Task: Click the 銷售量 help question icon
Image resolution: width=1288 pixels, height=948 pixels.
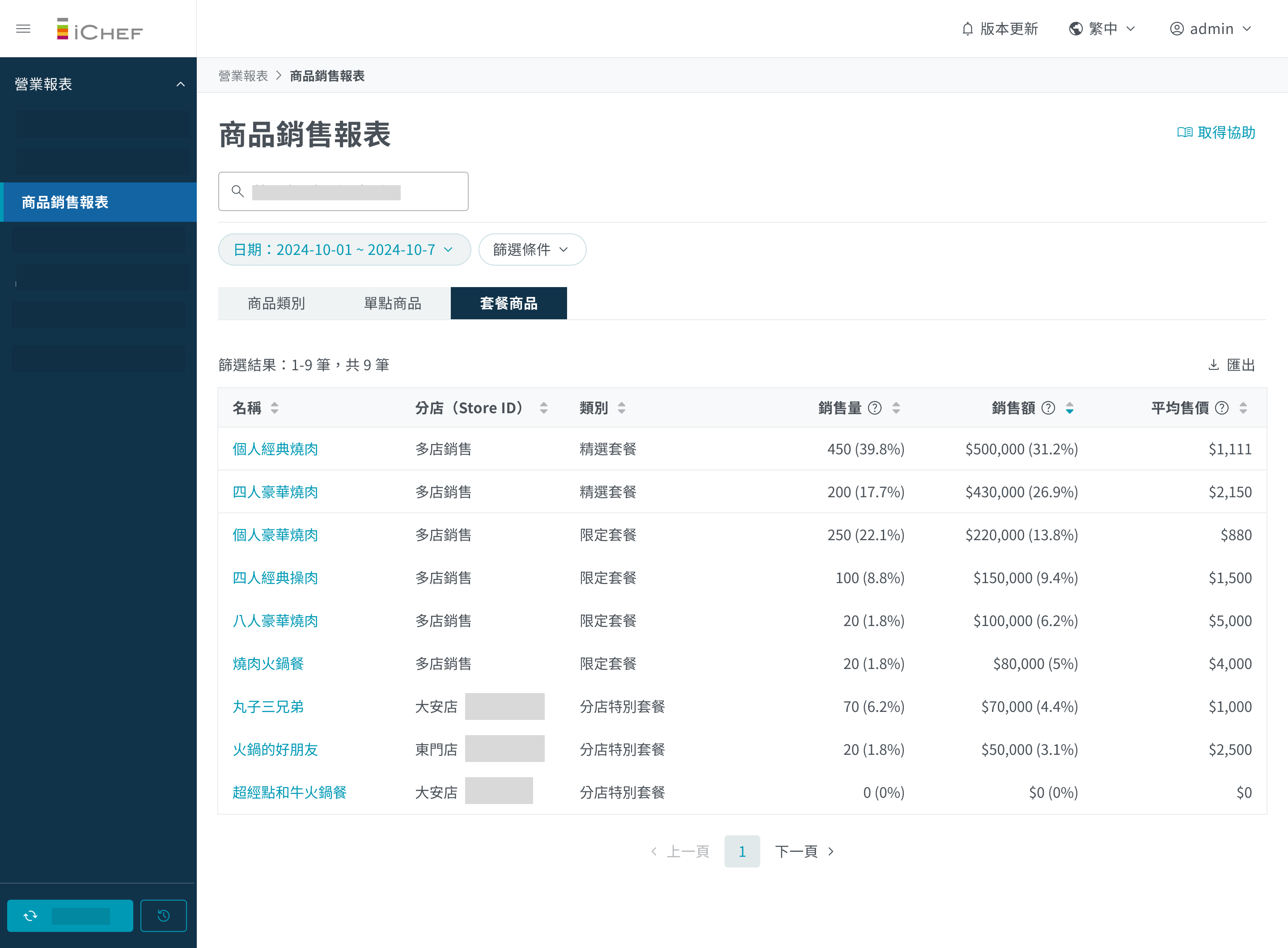Action: 874,408
